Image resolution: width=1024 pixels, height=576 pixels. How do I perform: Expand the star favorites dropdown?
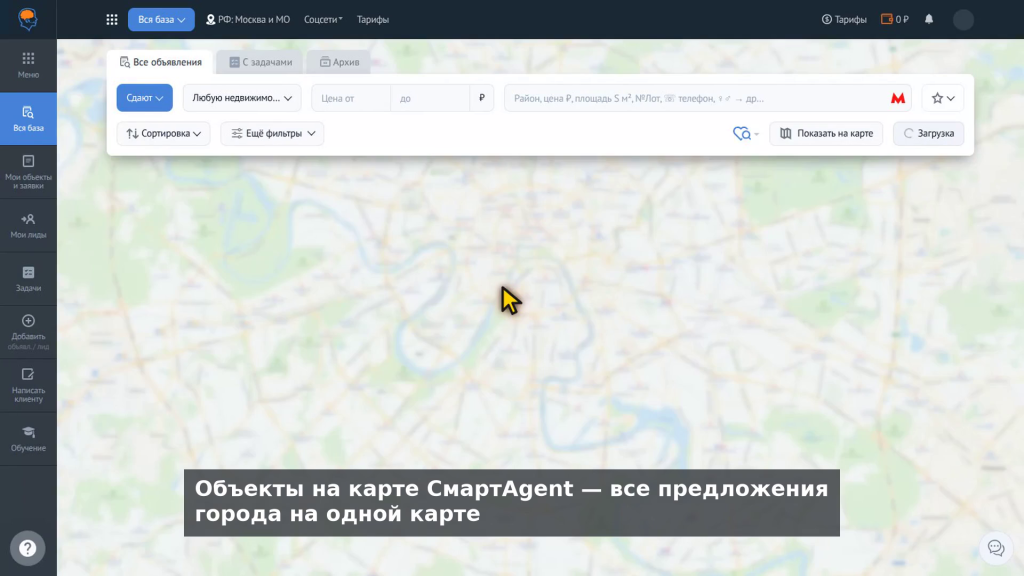tap(943, 98)
